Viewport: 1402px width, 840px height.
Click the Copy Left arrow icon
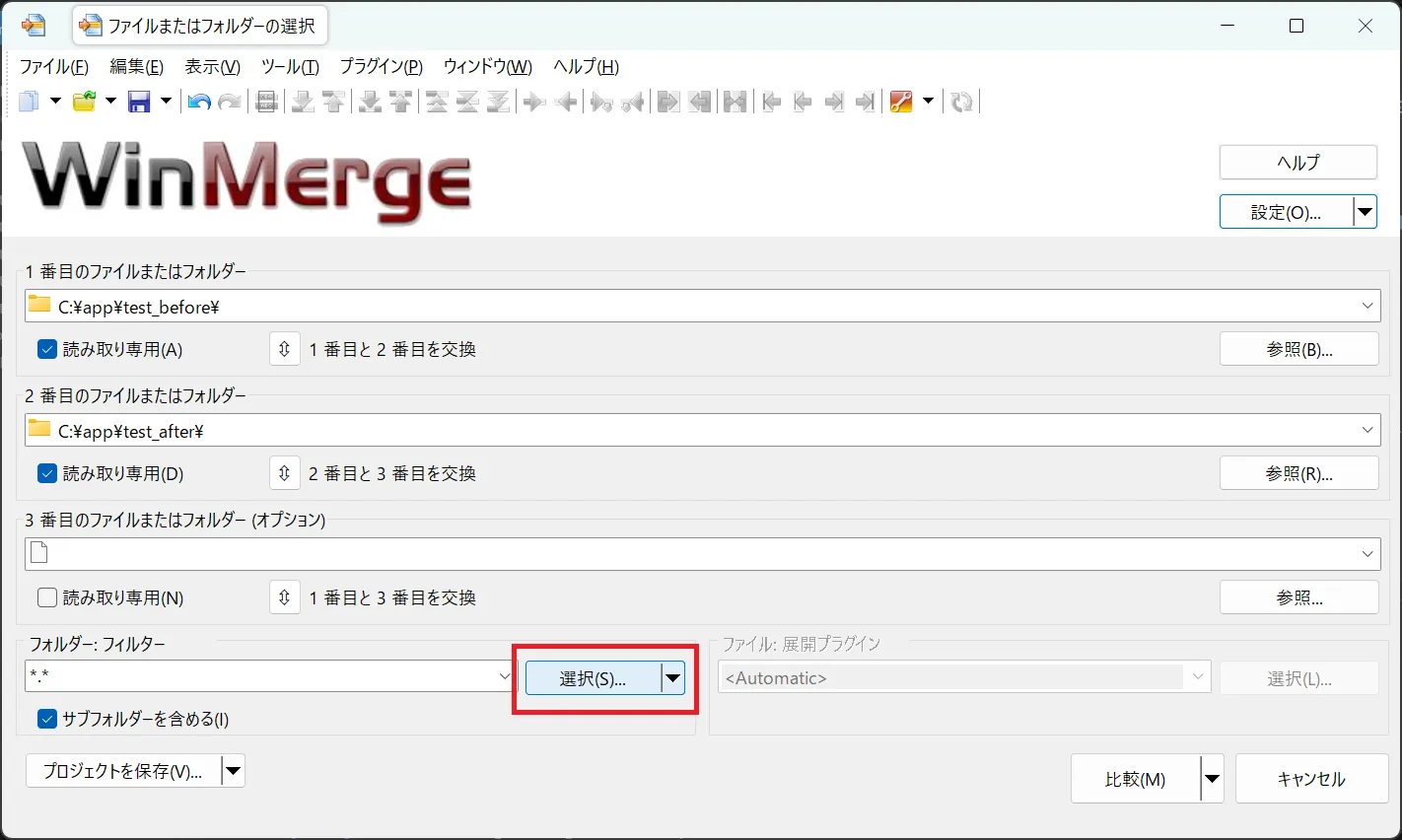pyautogui.click(x=566, y=102)
